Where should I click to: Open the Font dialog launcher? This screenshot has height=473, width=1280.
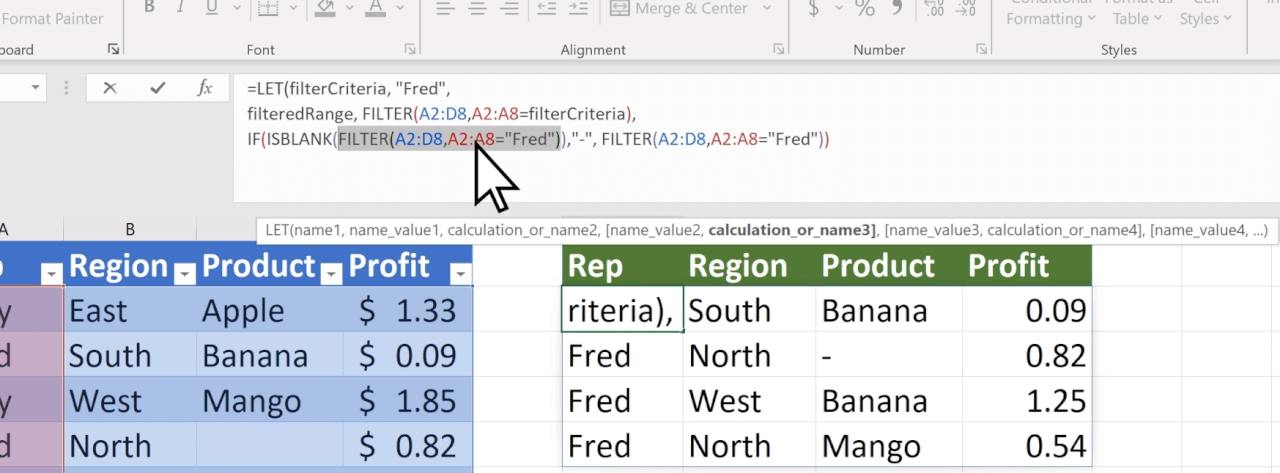click(x=410, y=49)
